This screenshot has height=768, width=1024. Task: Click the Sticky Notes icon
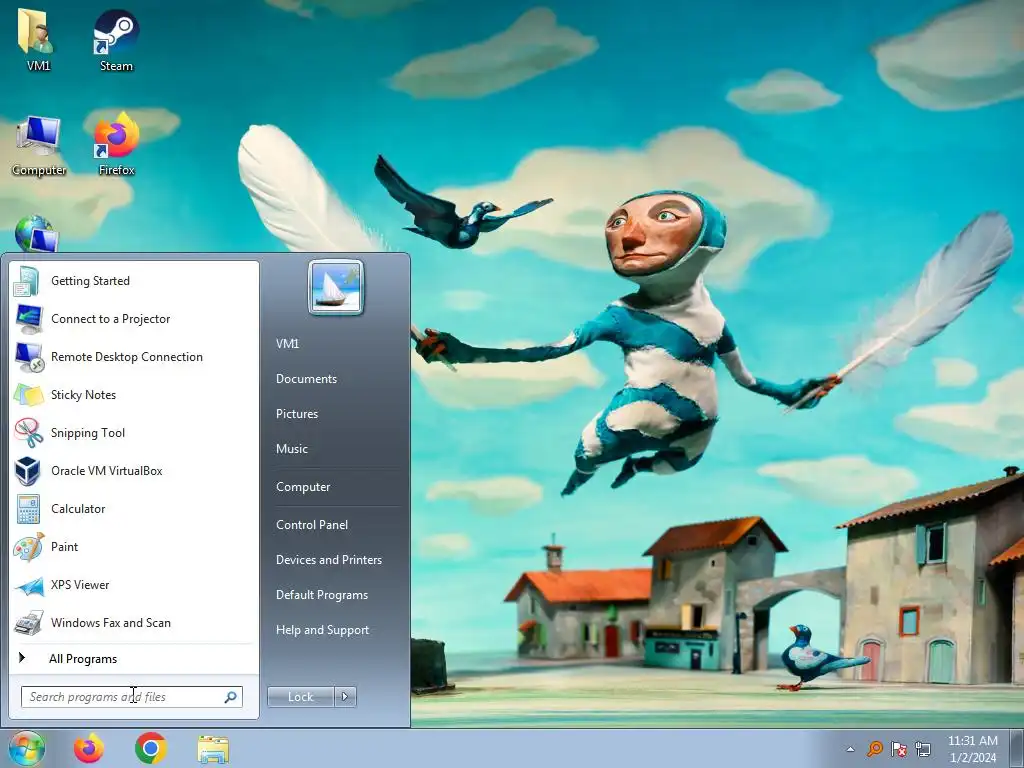click(x=28, y=395)
